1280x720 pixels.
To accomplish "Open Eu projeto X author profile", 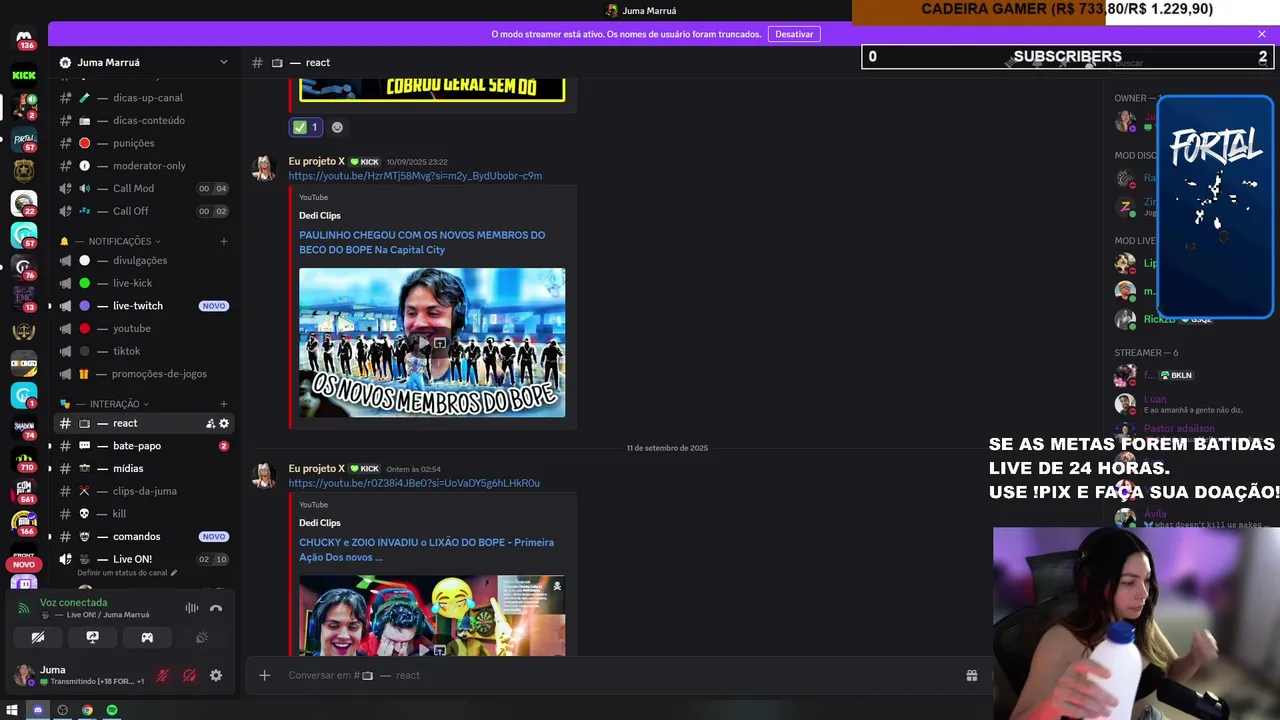I will pos(316,161).
